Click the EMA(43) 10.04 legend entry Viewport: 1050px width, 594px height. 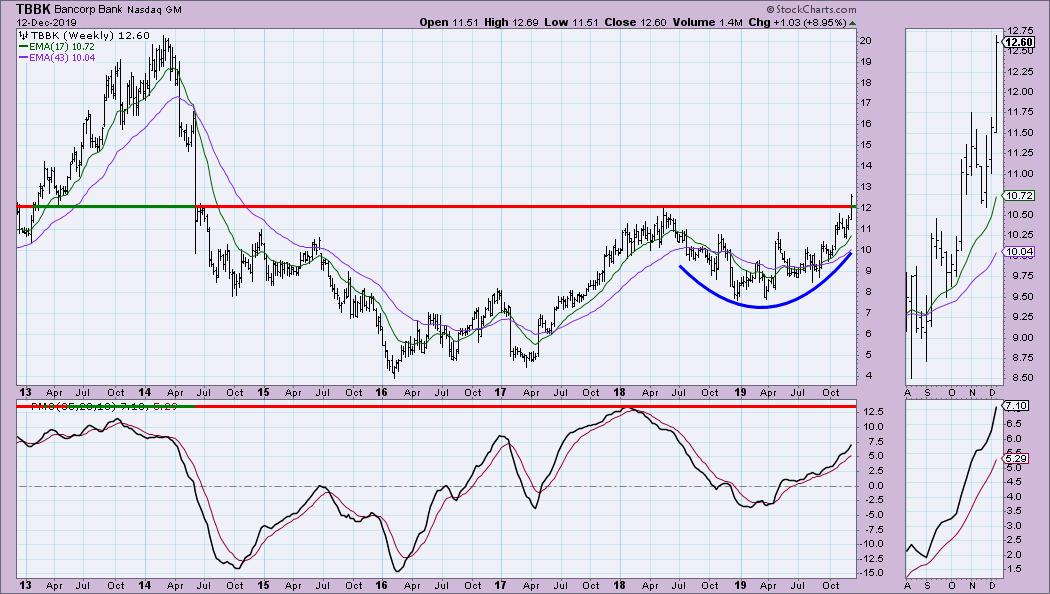[57, 58]
